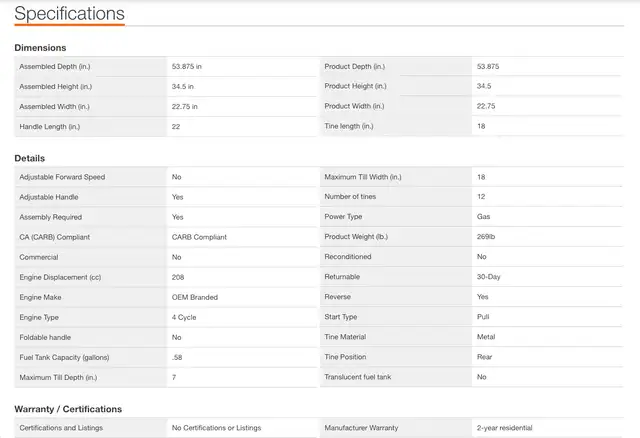Click the 'Pull' start type value

click(483, 316)
